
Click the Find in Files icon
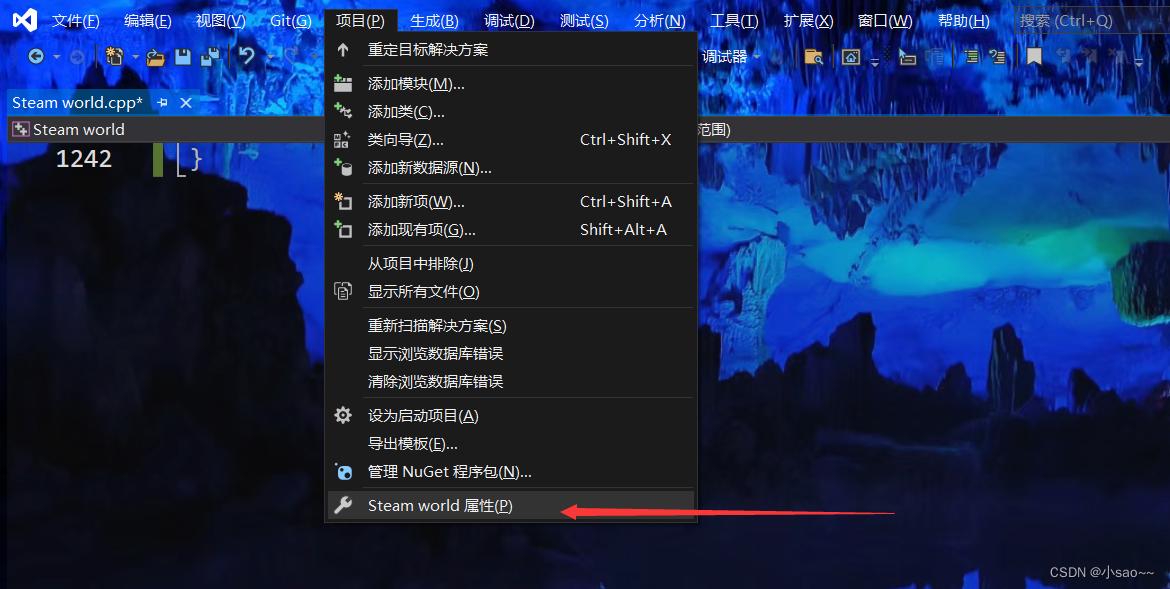814,57
